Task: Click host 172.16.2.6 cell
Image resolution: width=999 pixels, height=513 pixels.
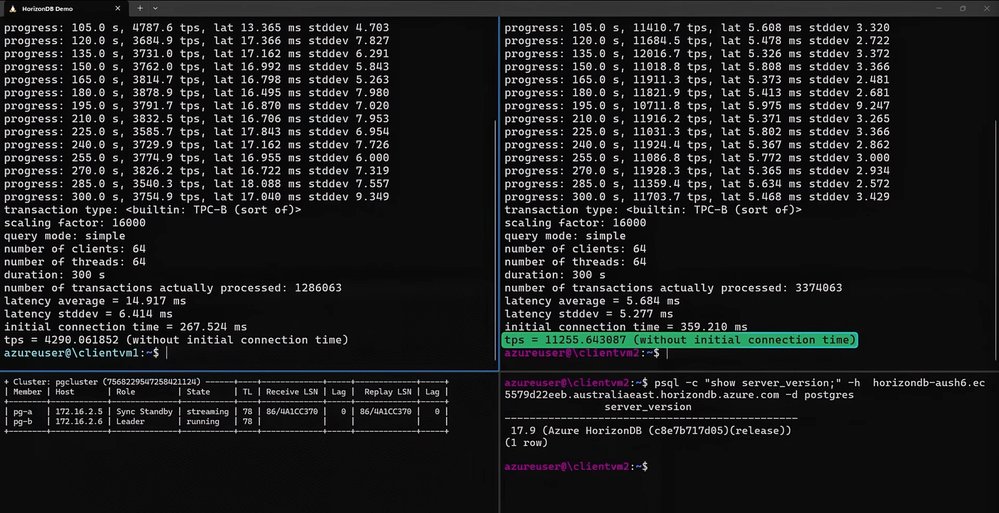Action: click(79, 421)
